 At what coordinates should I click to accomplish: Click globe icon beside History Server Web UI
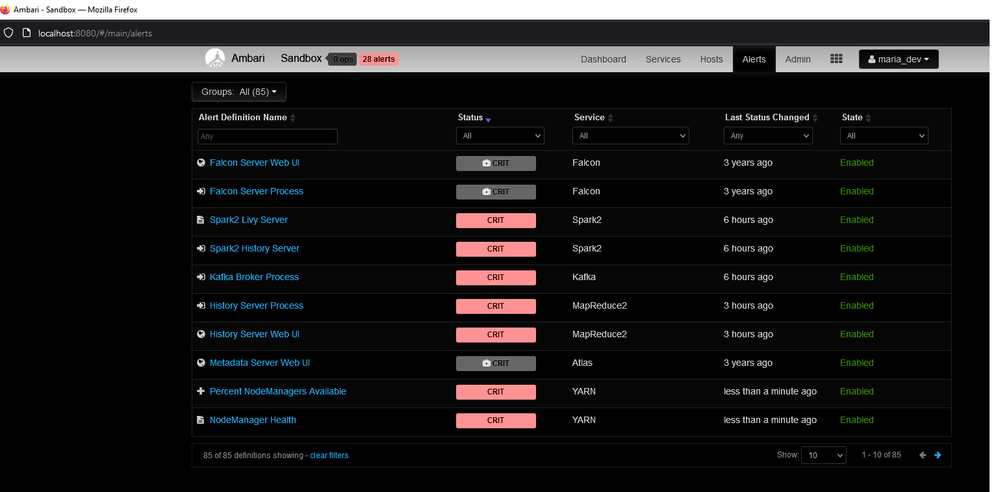pos(200,334)
